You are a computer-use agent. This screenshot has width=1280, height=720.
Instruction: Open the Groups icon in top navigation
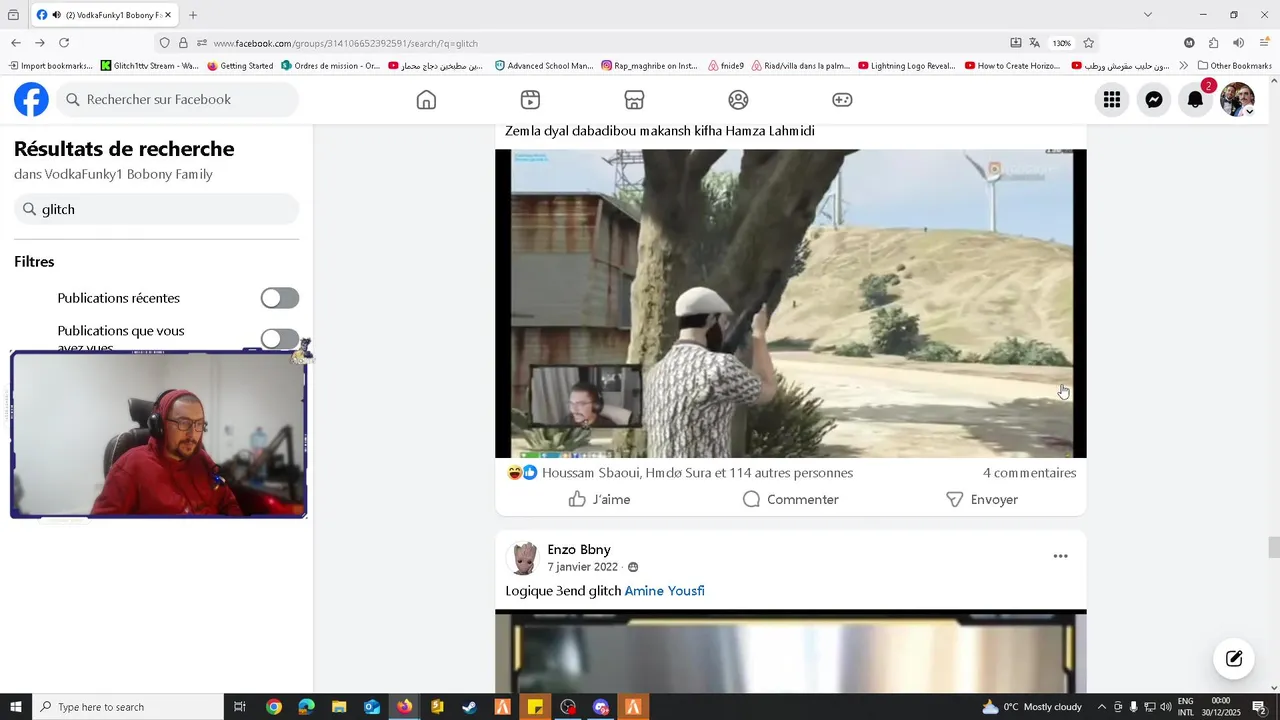[738, 100]
